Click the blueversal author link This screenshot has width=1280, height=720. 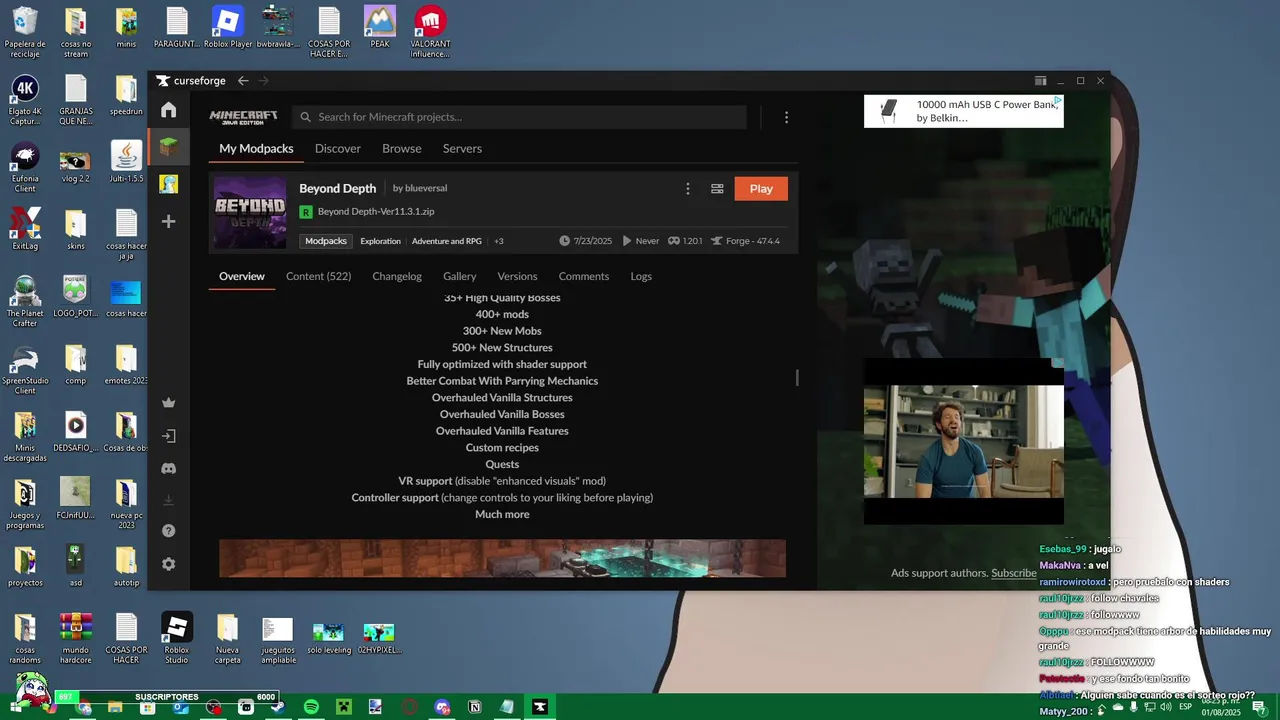coord(426,188)
